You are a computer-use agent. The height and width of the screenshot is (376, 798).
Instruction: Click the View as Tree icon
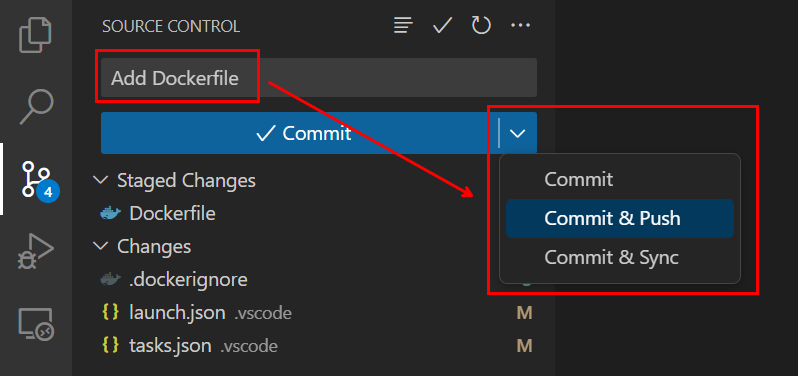tap(403, 25)
